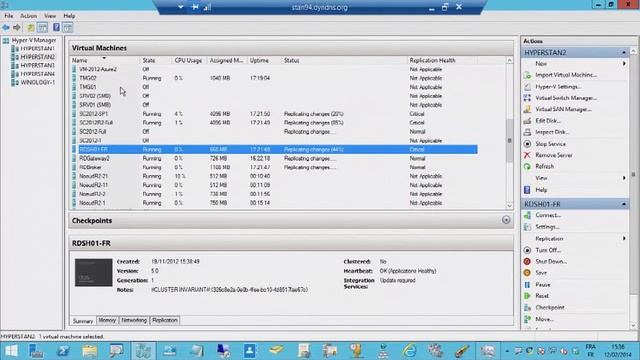Open File Explorer from the taskbar
This screenshot has height=360, width=640.
click(x=89, y=351)
